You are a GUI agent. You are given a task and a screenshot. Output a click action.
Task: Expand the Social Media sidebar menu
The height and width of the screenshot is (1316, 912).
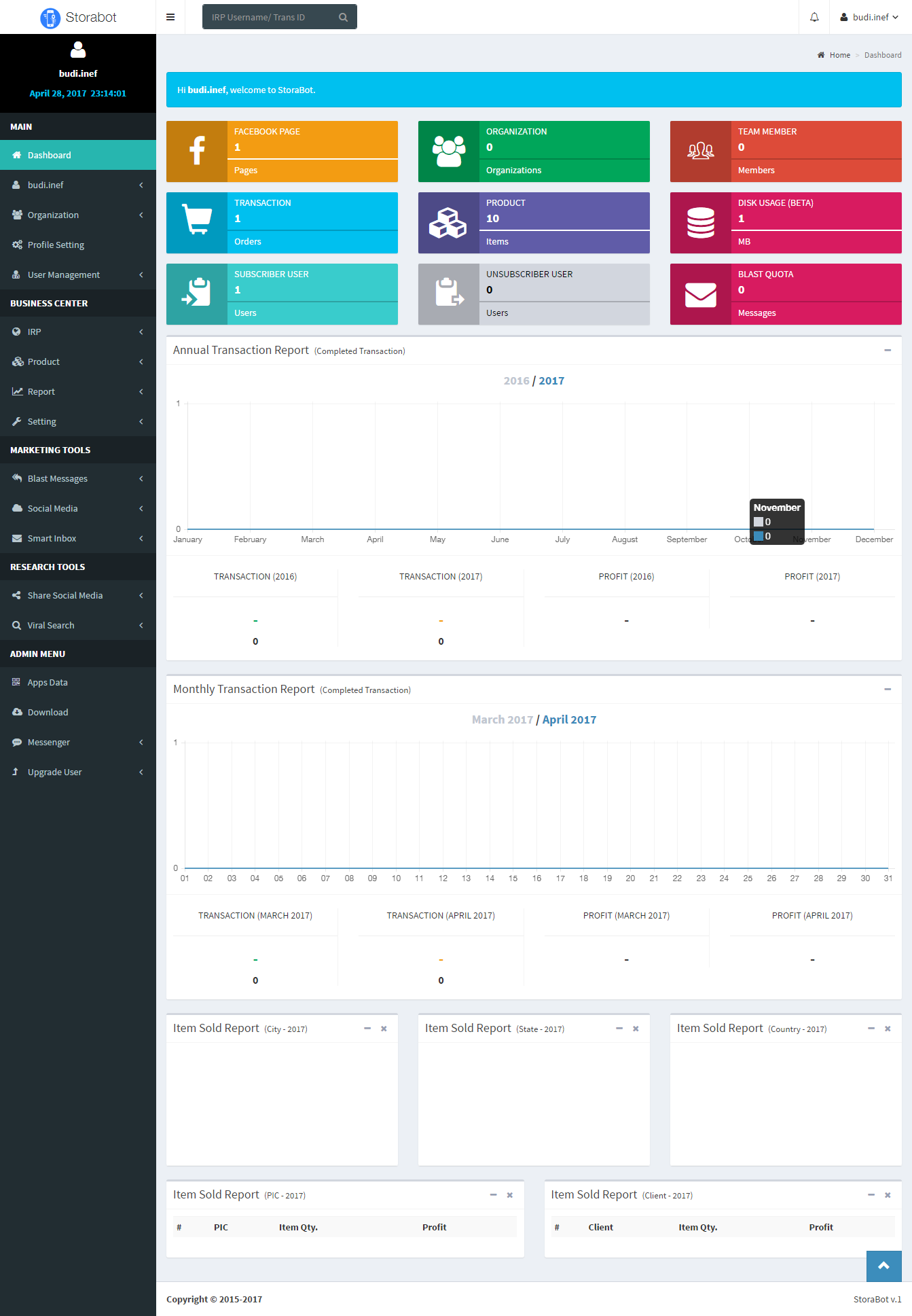(x=78, y=508)
